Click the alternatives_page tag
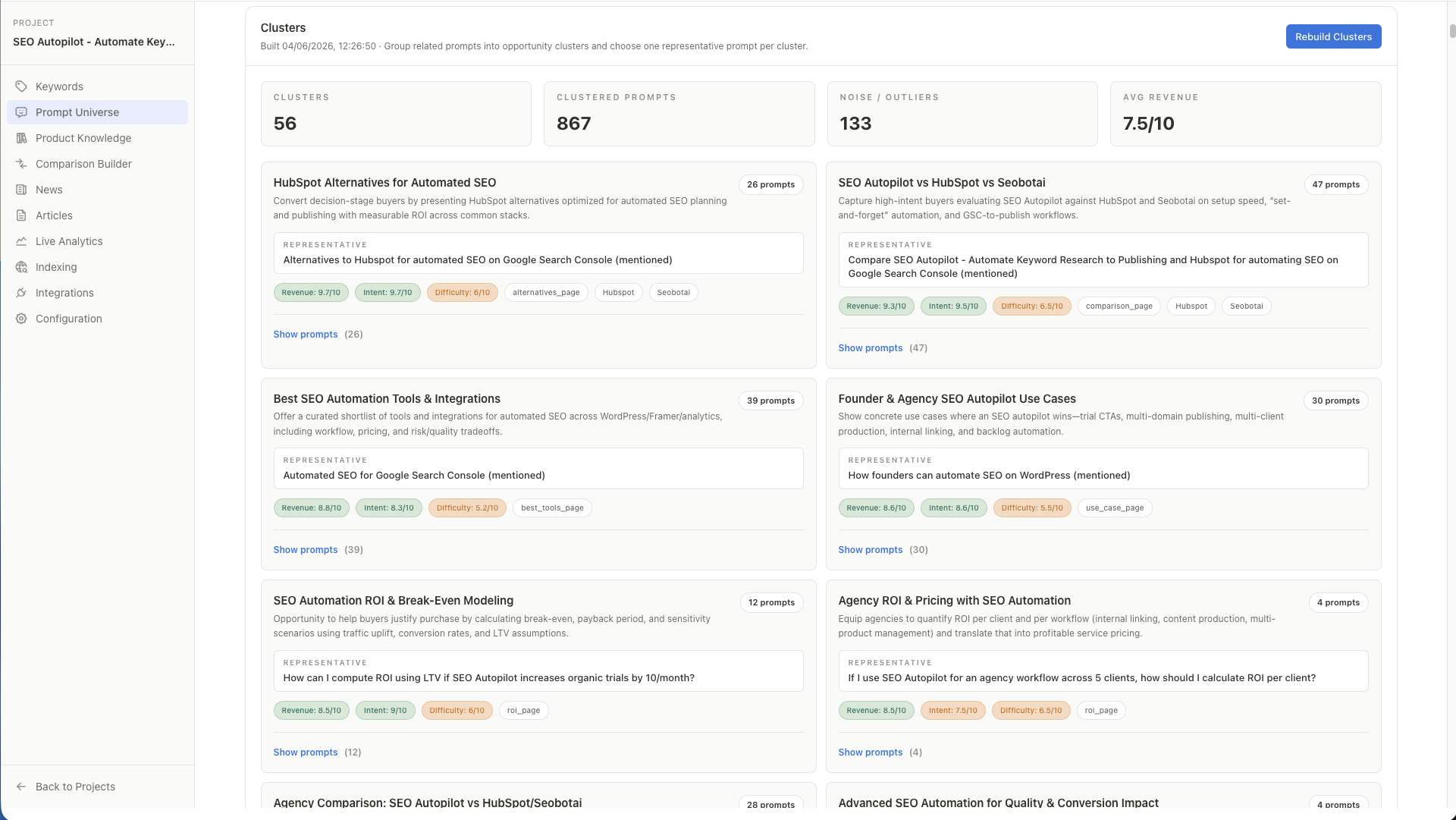This screenshot has width=1456, height=820. 546,293
